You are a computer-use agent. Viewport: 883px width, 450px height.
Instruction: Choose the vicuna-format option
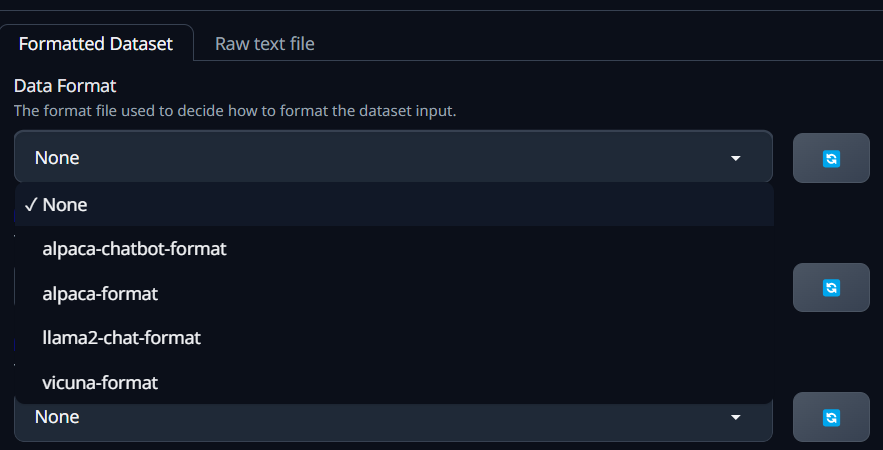100,382
